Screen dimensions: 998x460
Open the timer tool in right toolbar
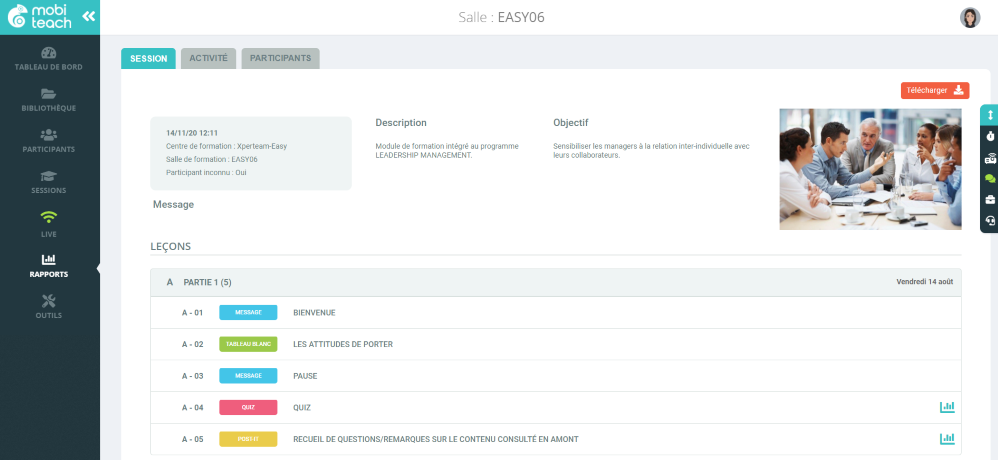(x=990, y=136)
